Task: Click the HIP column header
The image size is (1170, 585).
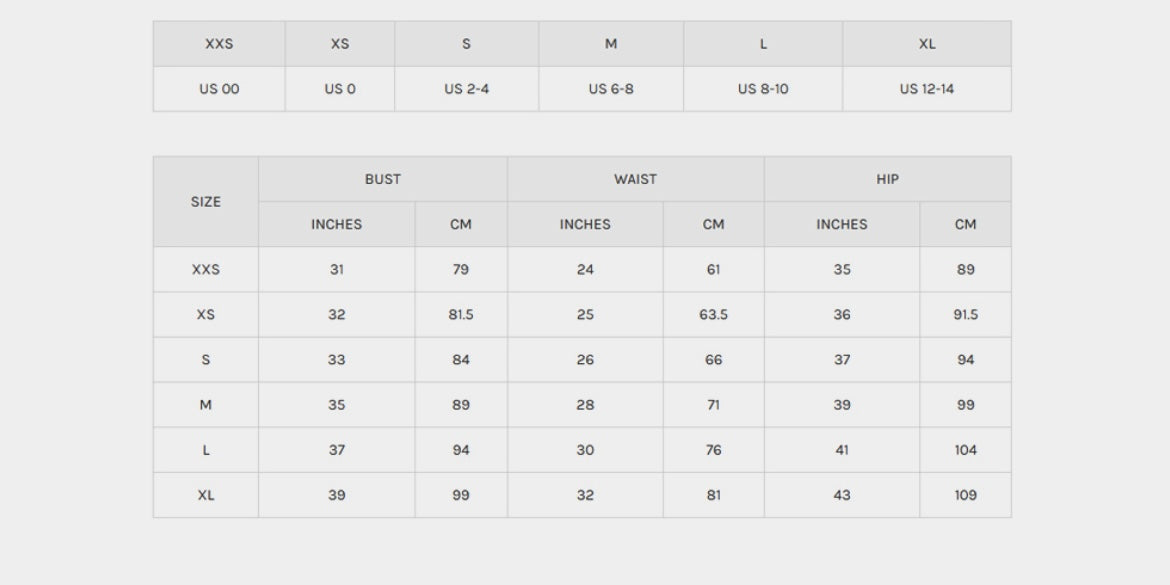Action: pyautogui.click(x=887, y=179)
